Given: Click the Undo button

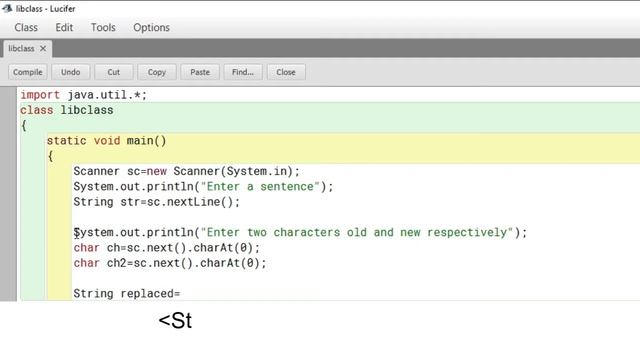Looking at the screenshot, I should (71, 72).
